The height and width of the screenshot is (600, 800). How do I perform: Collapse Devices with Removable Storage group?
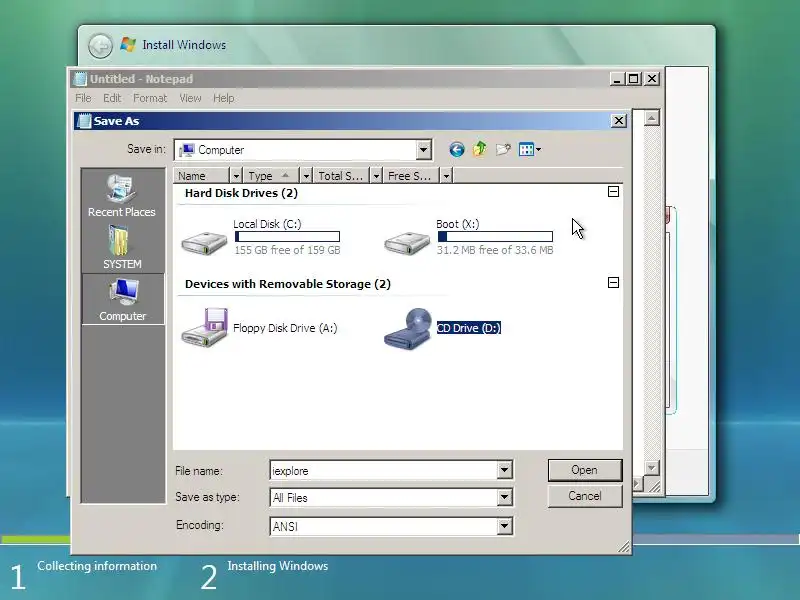pos(614,283)
